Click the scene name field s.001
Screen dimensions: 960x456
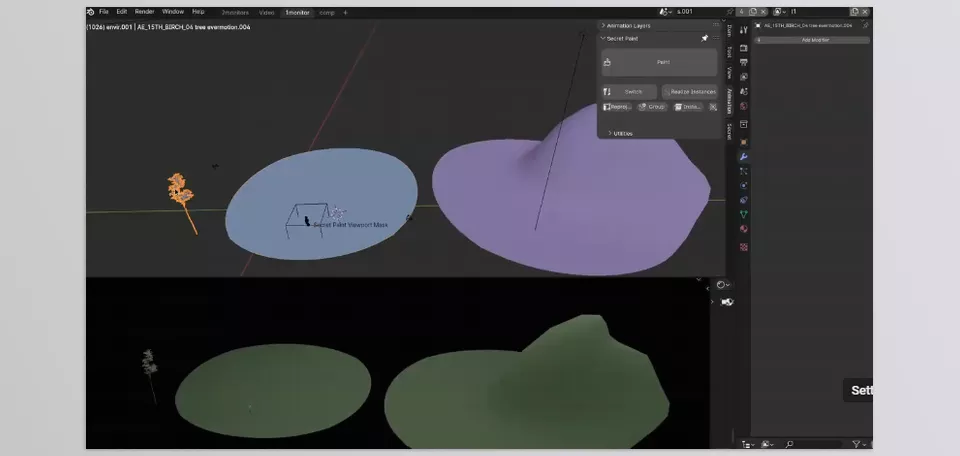coord(698,12)
